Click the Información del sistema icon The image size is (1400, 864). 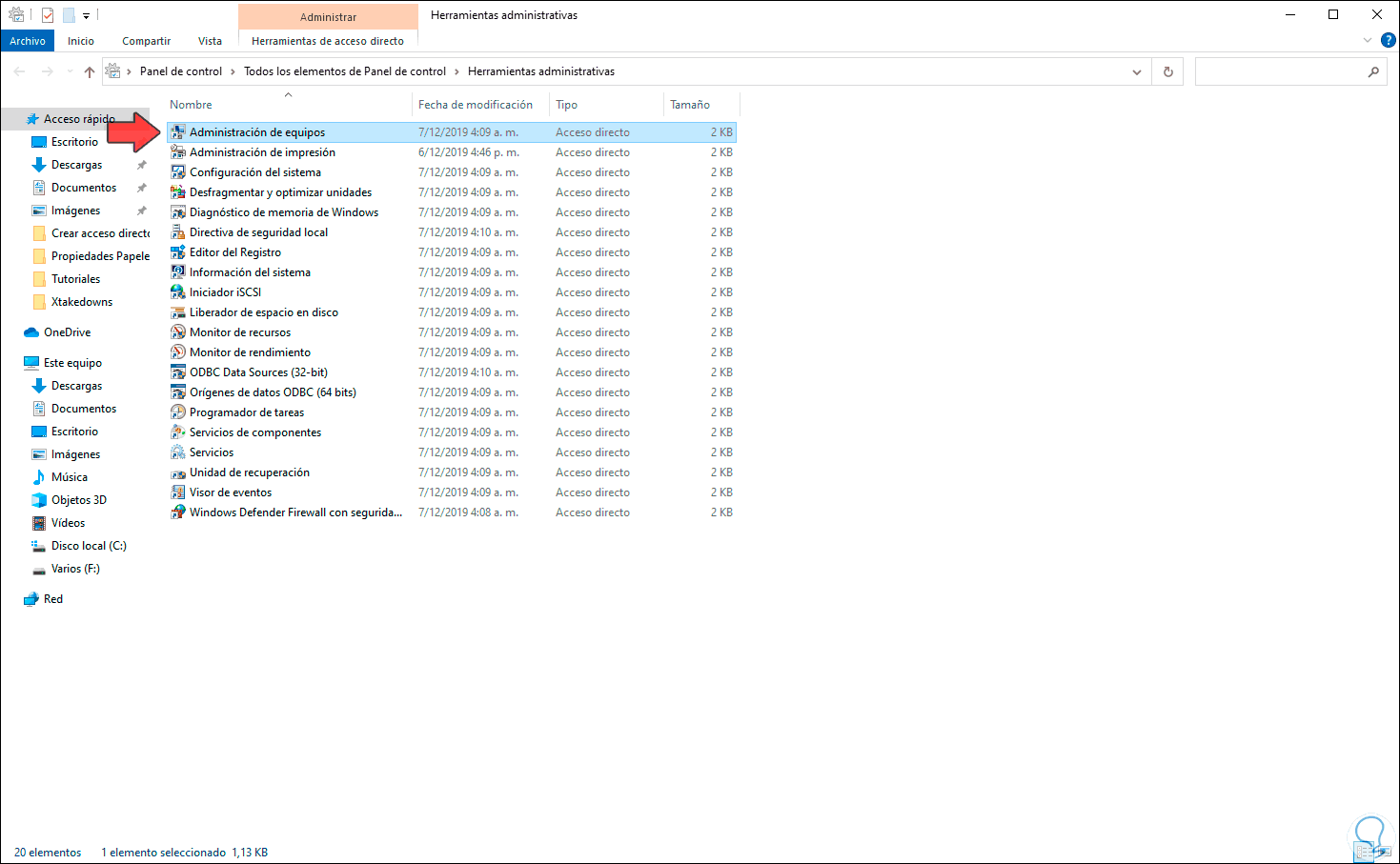click(178, 272)
